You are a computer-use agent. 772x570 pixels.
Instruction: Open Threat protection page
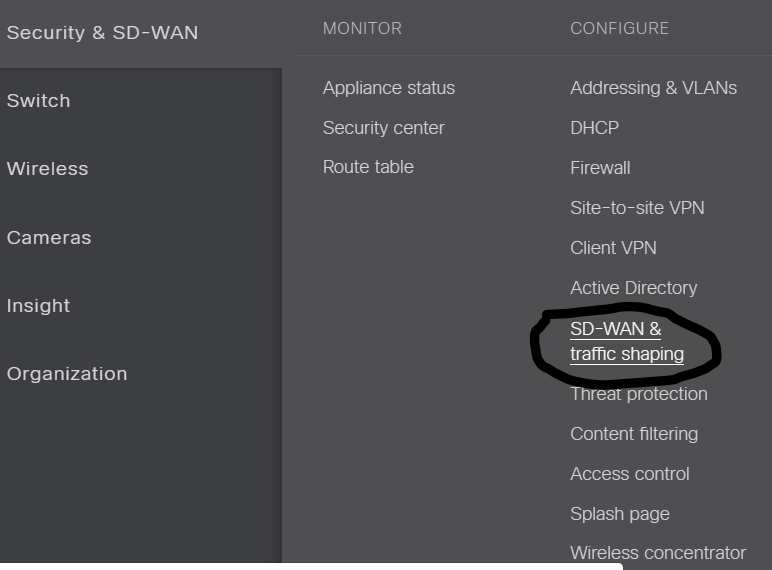tap(639, 394)
